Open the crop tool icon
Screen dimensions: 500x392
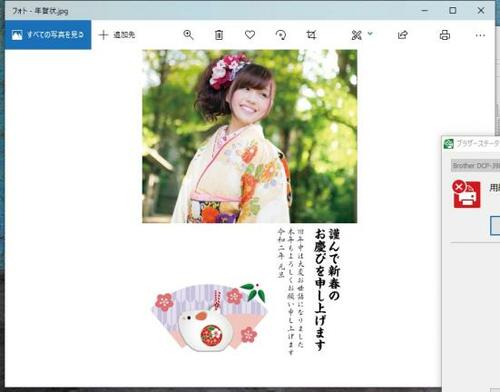[311, 35]
